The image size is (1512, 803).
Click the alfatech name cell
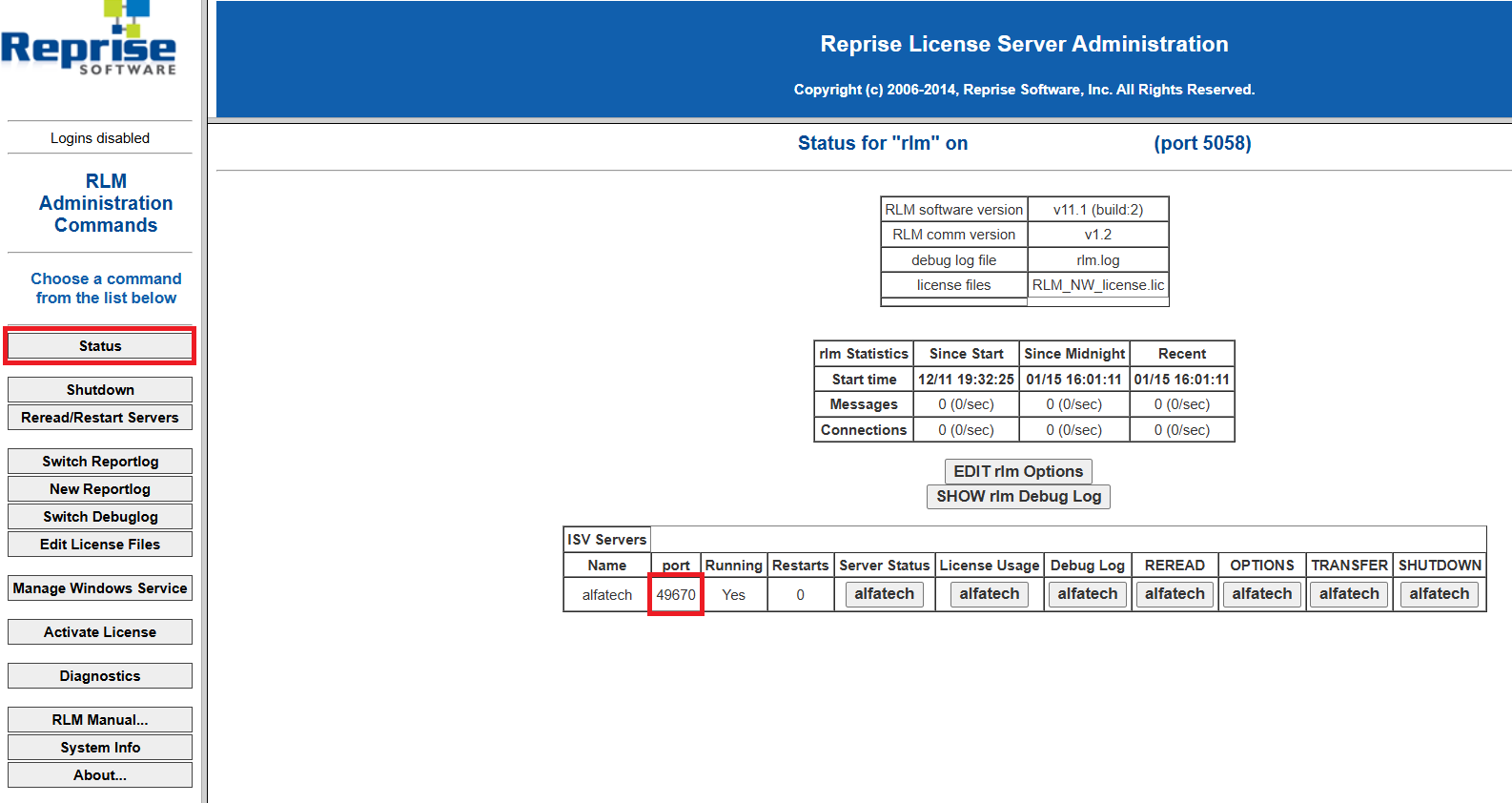607,595
